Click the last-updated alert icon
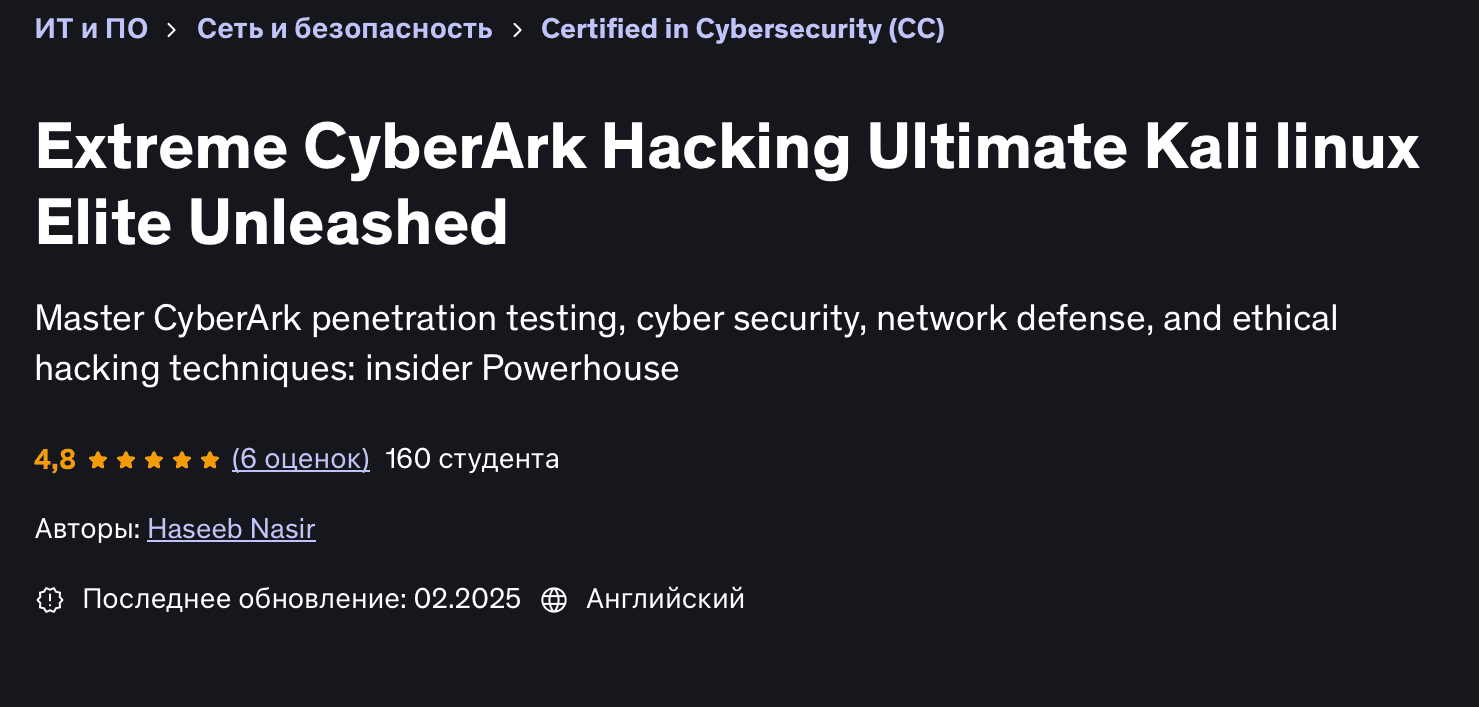1479x707 pixels. [48, 598]
